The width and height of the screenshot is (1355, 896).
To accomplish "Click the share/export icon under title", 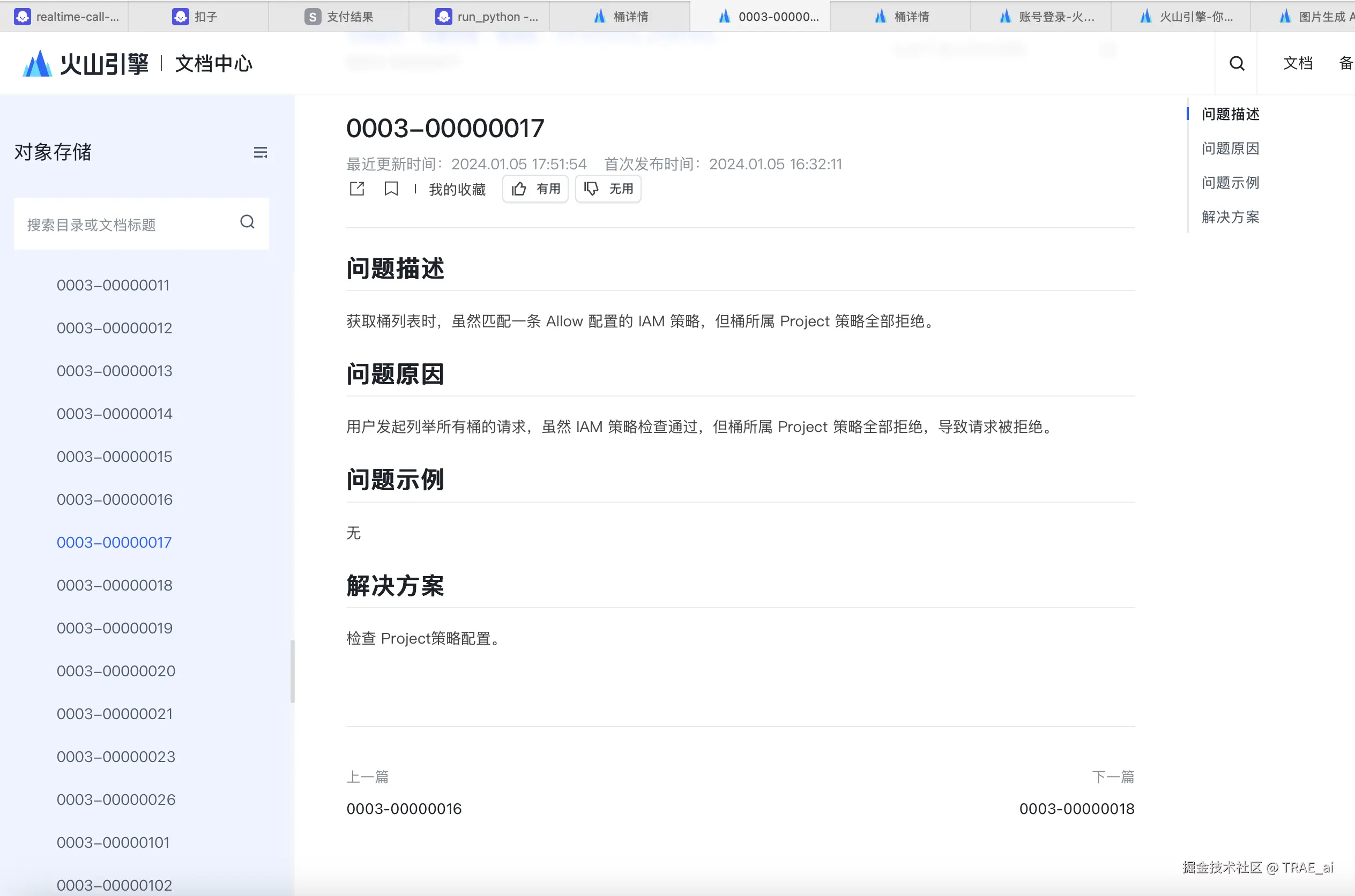I will pyautogui.click(x=356, y=189).
